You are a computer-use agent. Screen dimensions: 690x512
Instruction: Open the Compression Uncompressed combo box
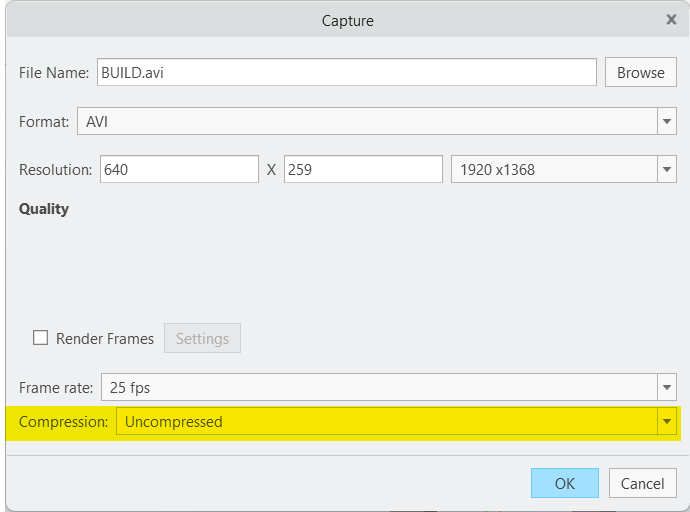coord(386,422)
